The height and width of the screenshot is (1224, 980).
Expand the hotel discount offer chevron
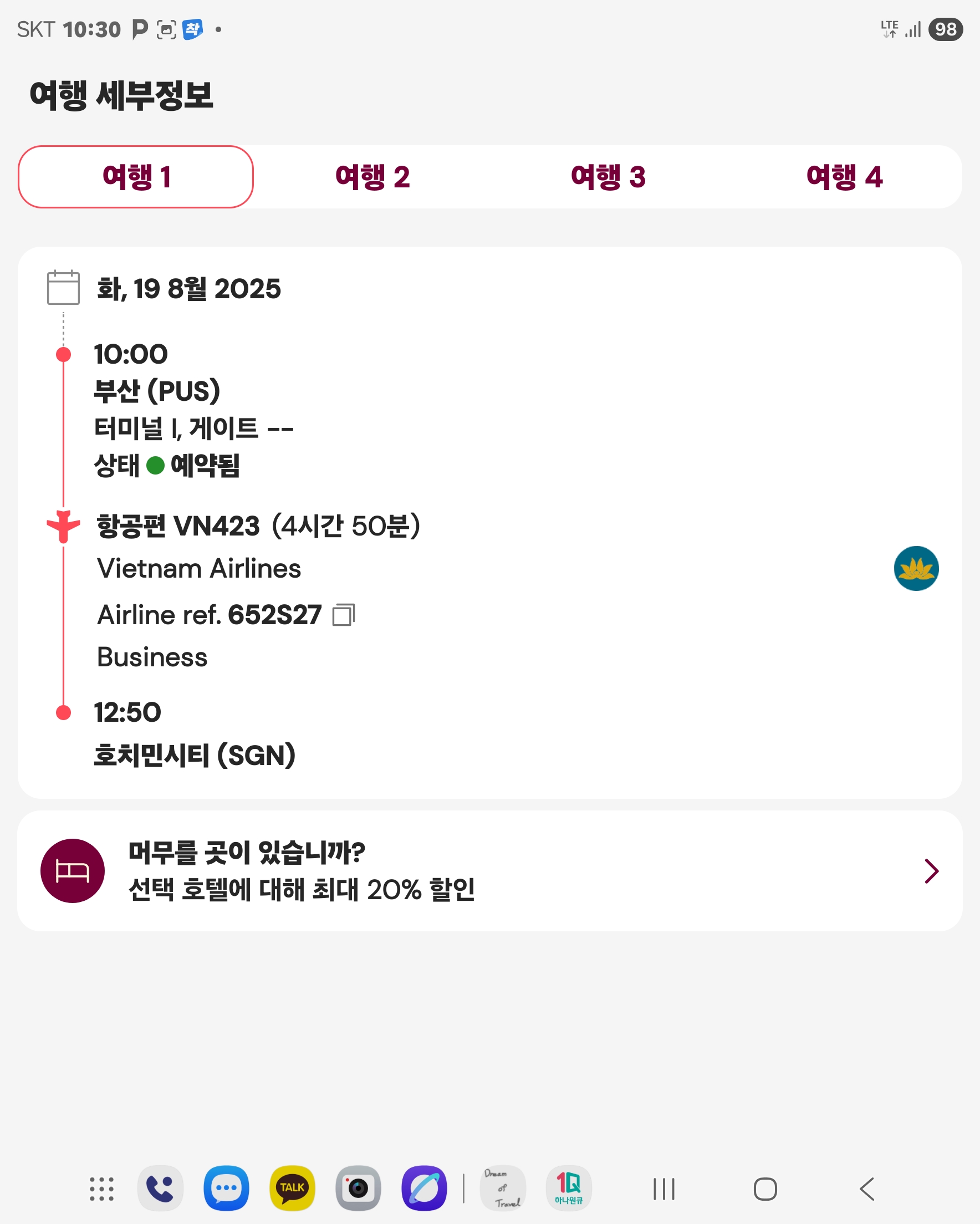(931, 871)
